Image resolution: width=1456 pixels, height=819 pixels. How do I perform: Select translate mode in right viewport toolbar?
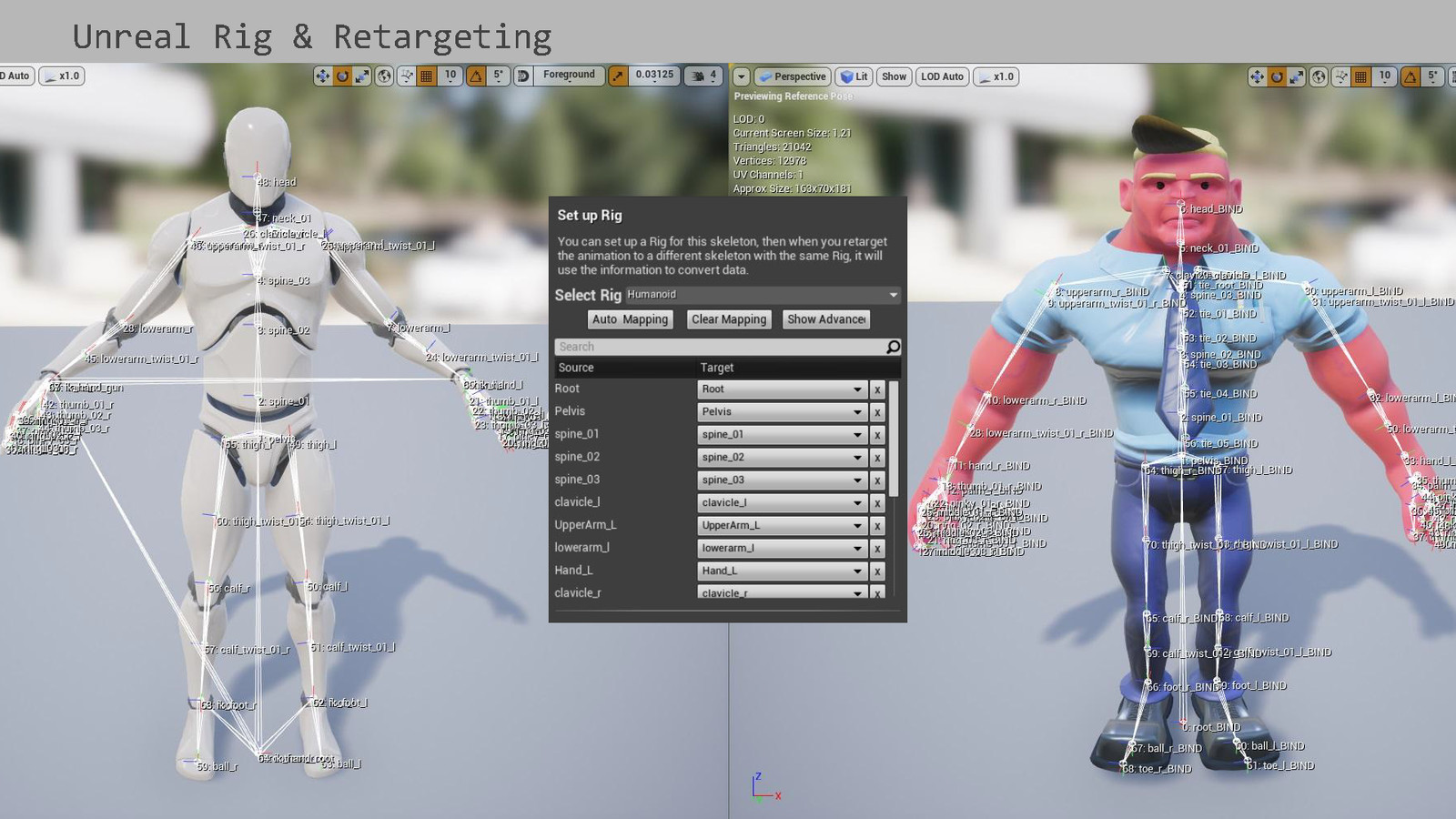point(1257,77)
